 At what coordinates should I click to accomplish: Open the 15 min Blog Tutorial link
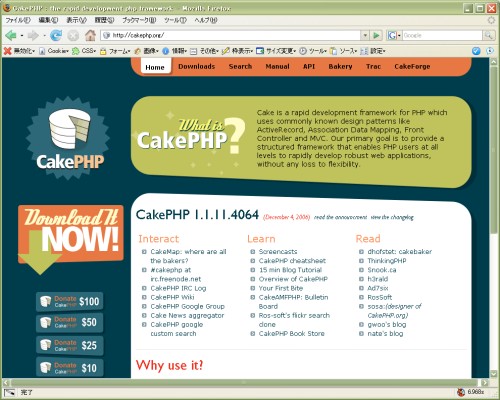pyautogui.click(x=290, y=270)
